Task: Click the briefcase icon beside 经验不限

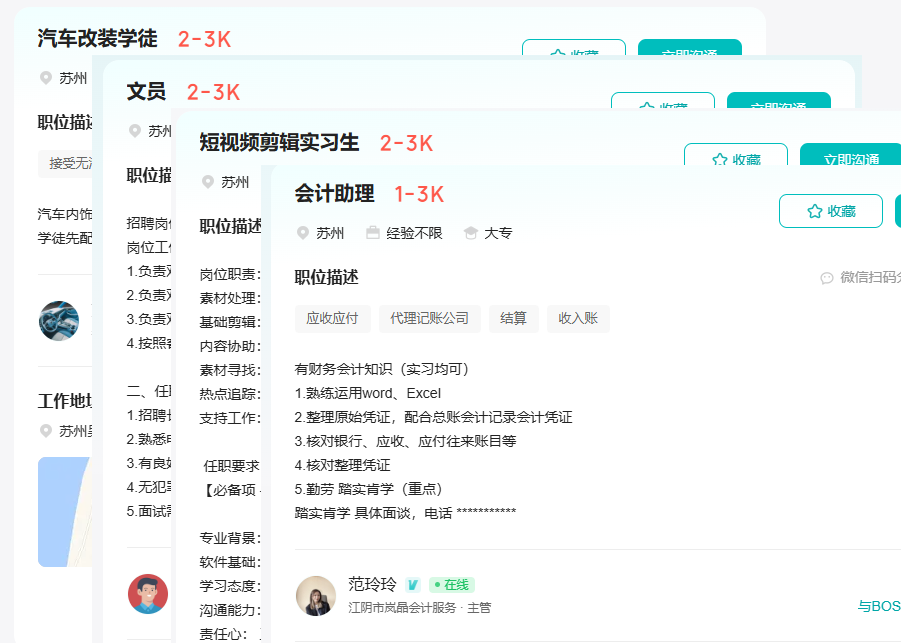Action: [x=373, y=233]
